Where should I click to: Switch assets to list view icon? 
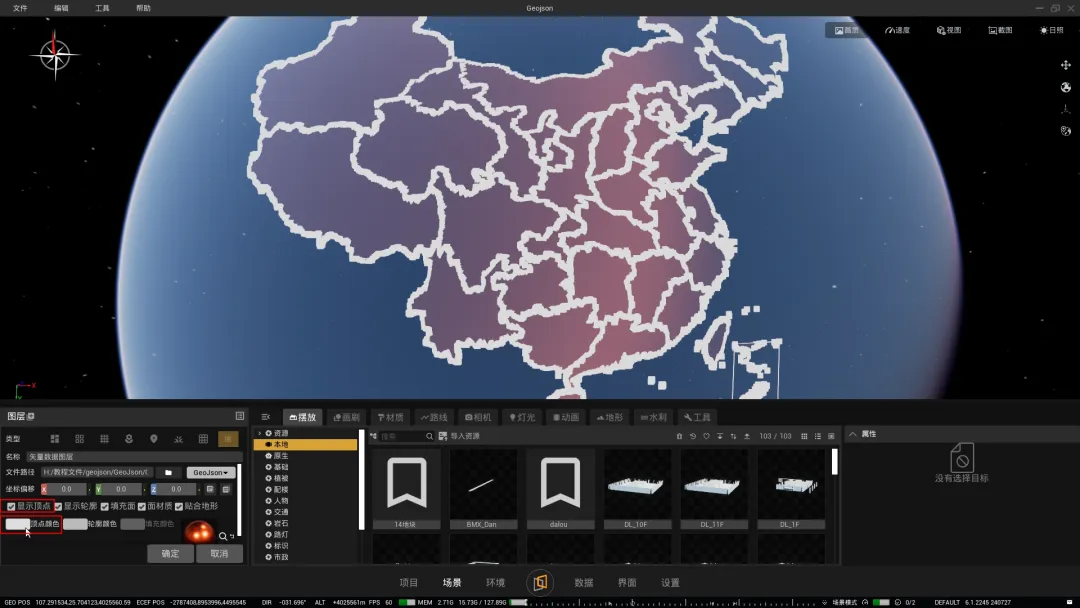click(818, 436)
